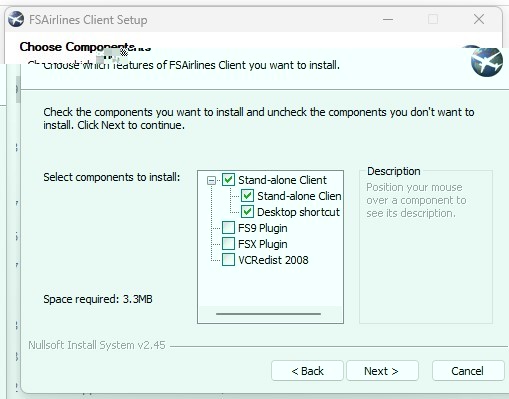
Task: Click the 'Choose Components' heading
Action: (85, 47)
